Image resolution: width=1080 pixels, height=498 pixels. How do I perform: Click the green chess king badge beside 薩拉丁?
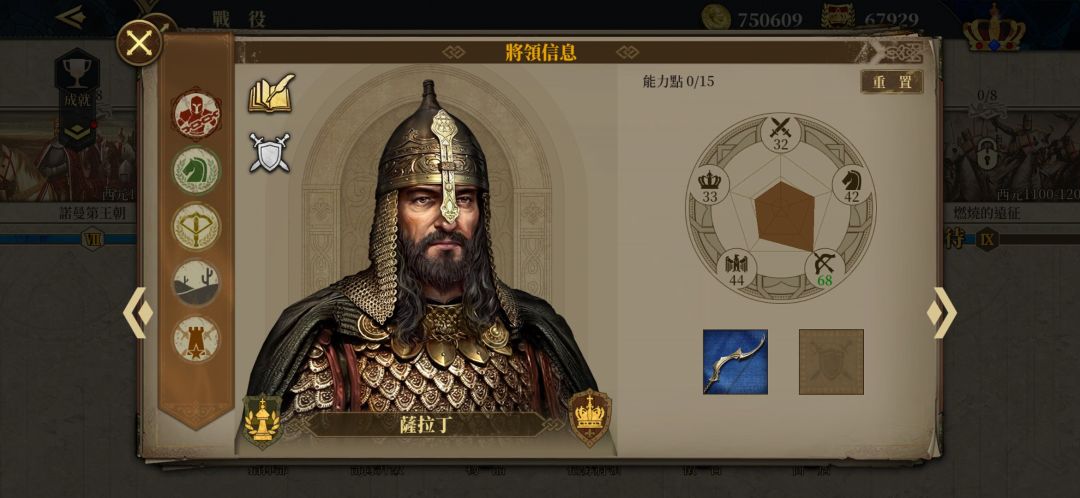(262, 420)
